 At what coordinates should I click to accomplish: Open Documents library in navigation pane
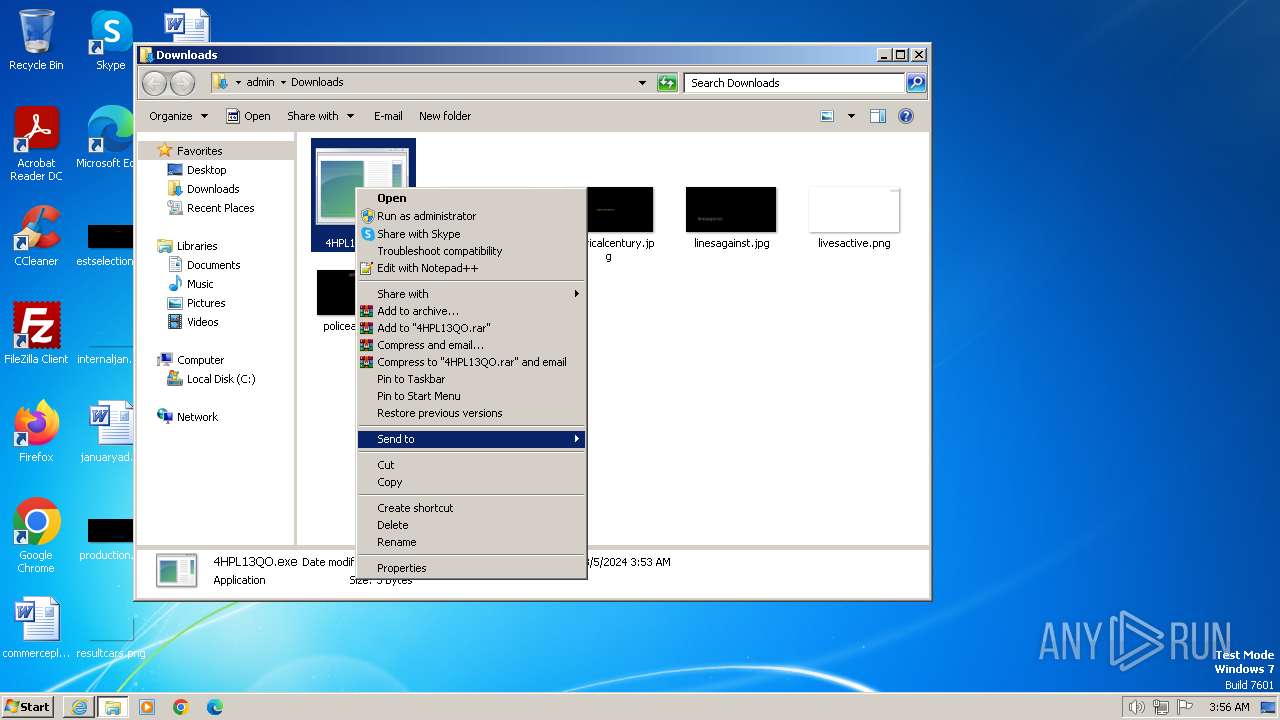[x=213, y=265]
